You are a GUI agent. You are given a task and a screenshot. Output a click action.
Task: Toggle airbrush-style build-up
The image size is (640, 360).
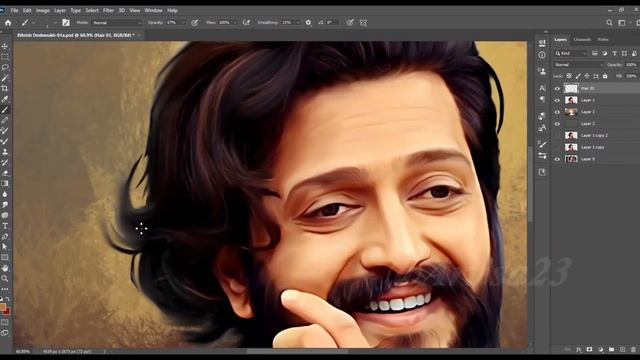coord(246,23)
